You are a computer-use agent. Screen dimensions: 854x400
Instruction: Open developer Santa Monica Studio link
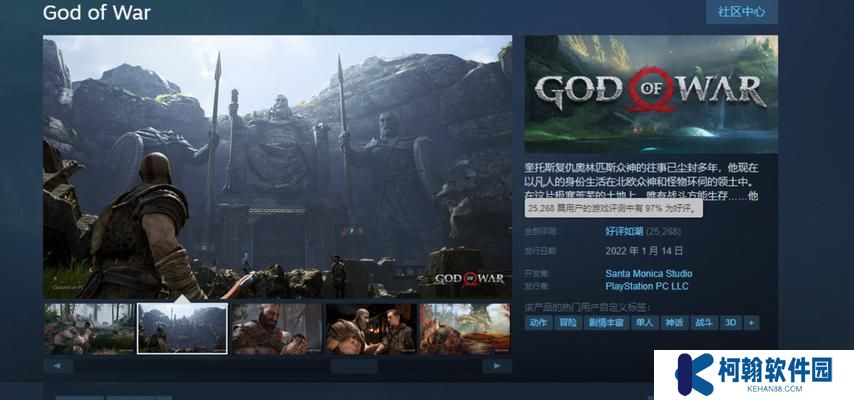[649, 274]
